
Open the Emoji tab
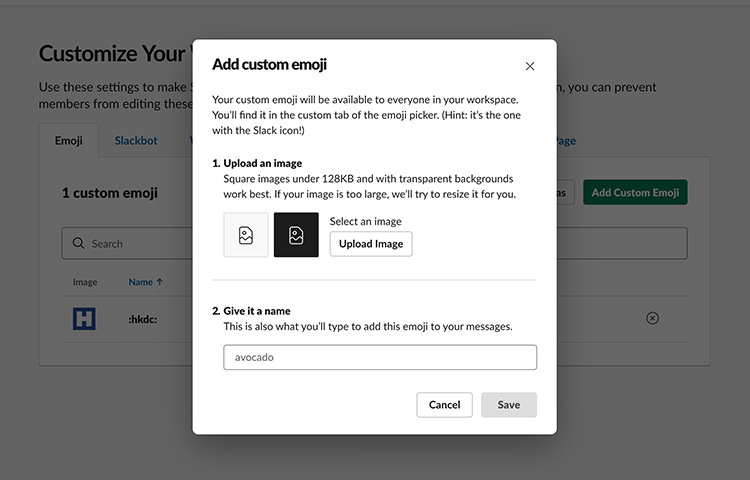[68, 141]
